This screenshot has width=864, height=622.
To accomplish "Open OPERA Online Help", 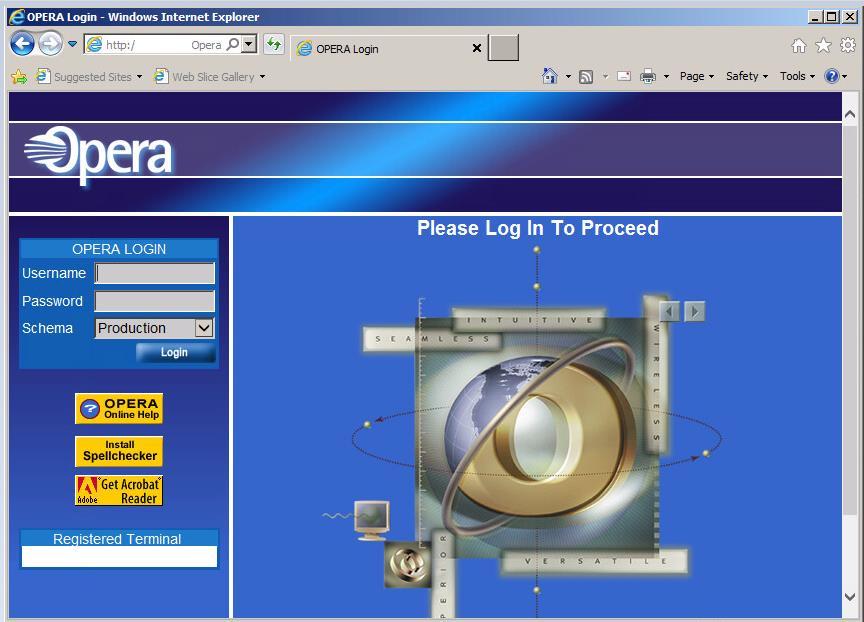I will coord(119,409).
